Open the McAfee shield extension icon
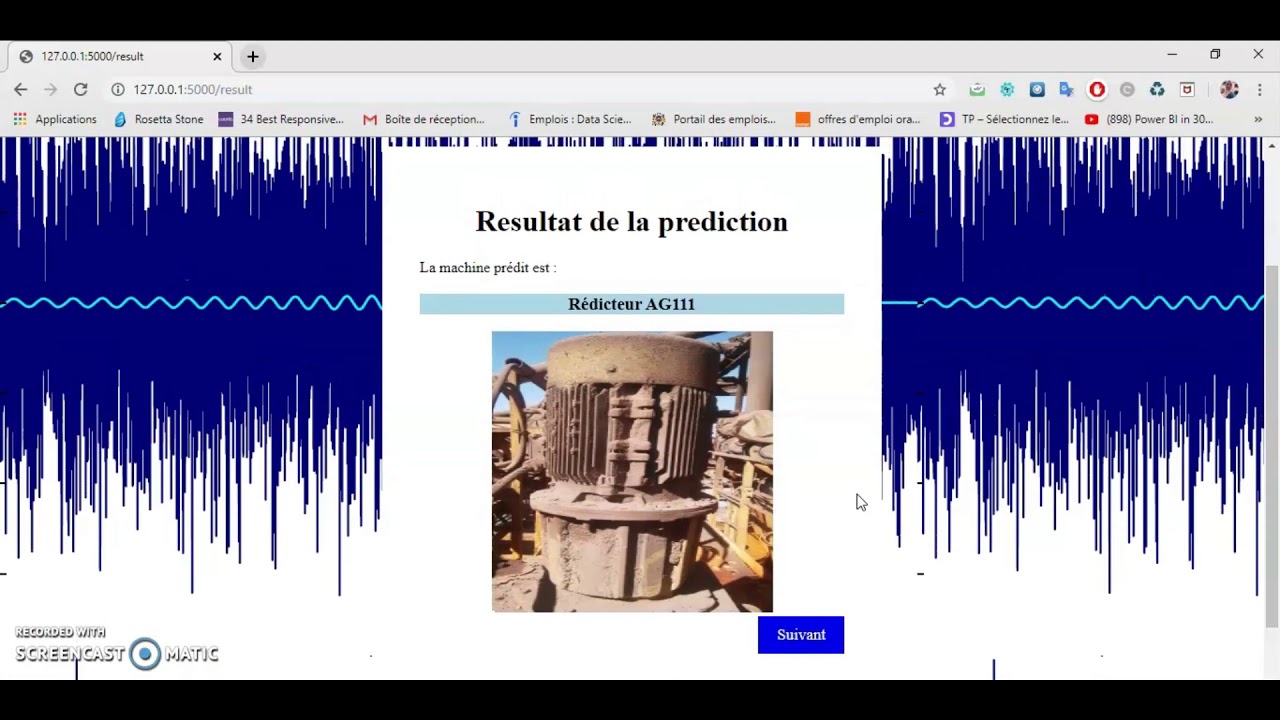This screenshot has height=720, width=1280. coord(1187,89)
